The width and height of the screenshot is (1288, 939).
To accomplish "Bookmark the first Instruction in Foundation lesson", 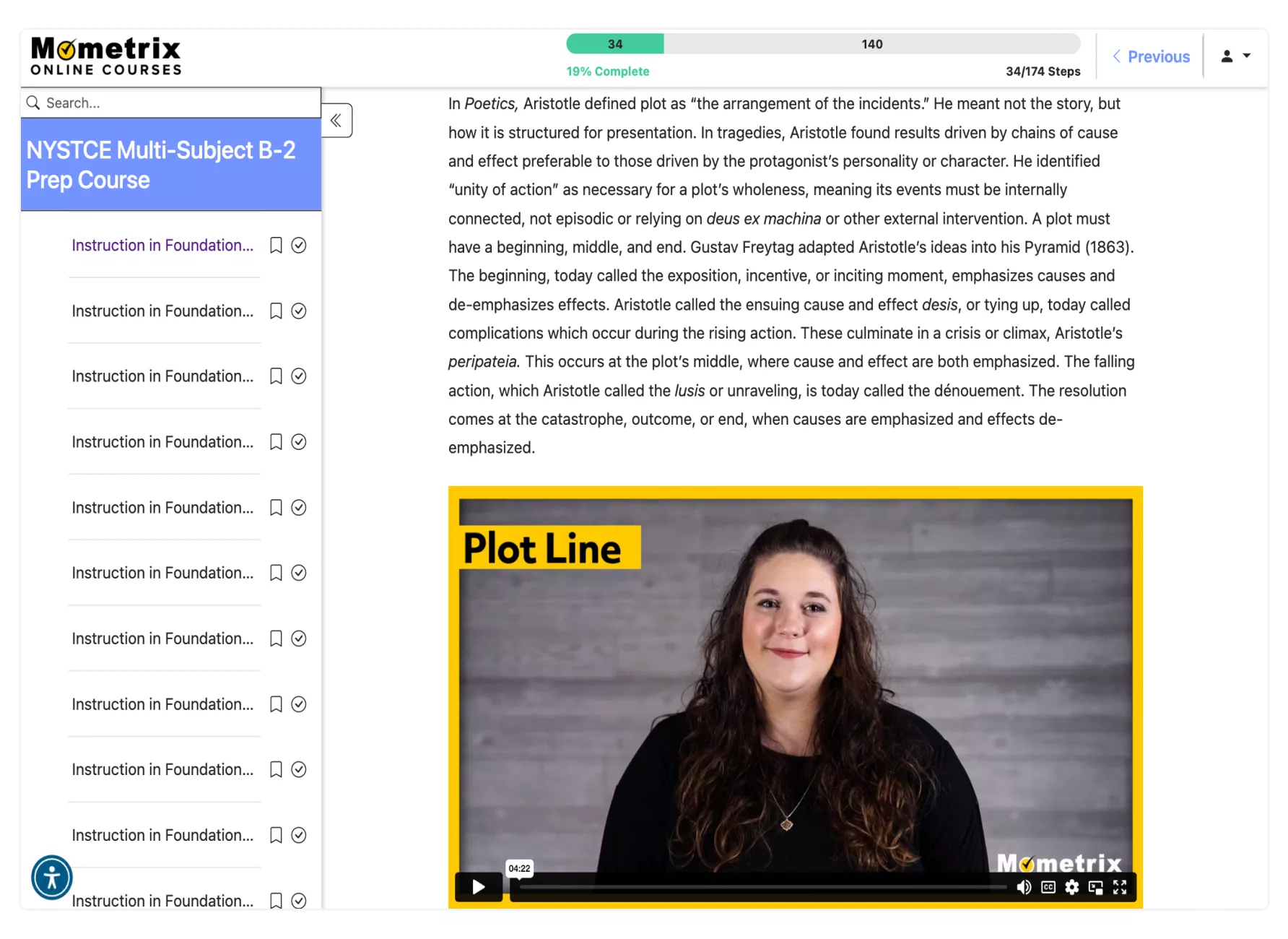I will [x=276, y=246].
